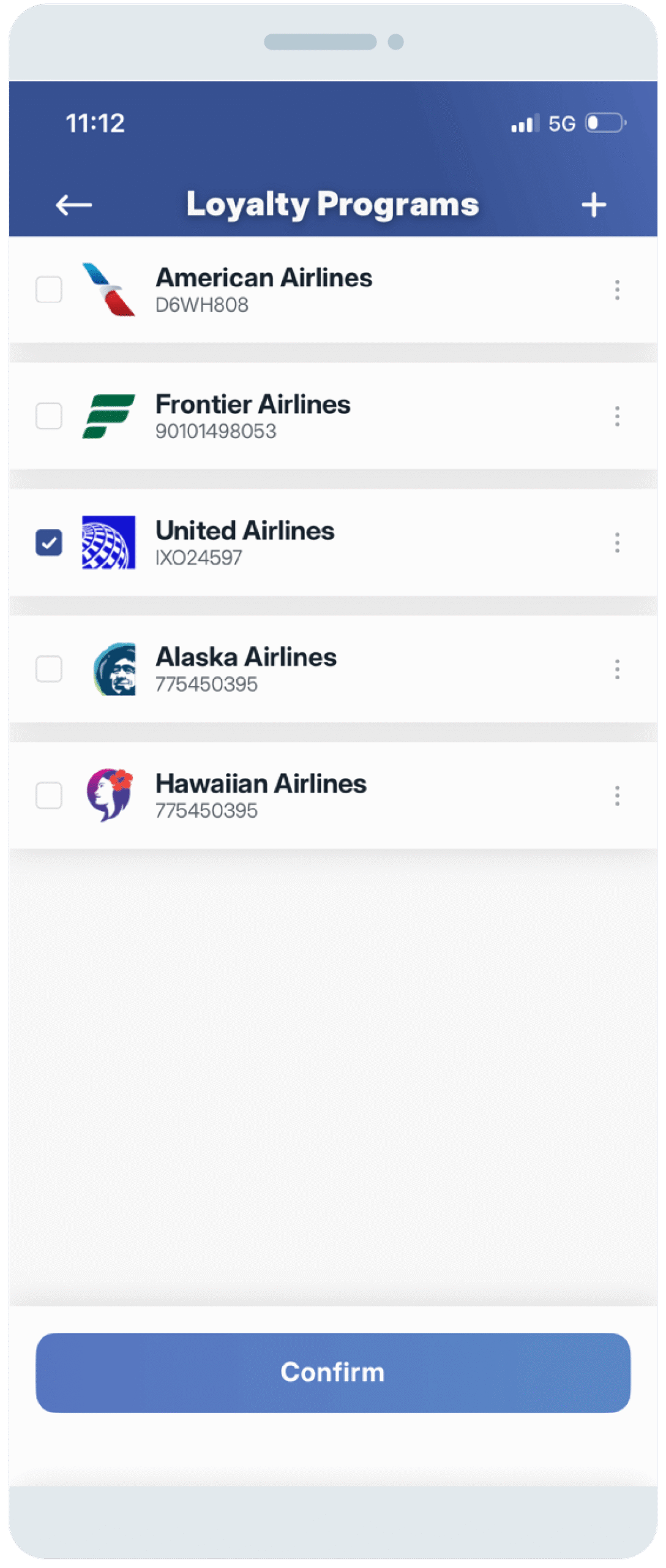
Task: Select the Frontier Airlines checkbox
Action: (49, 417)
